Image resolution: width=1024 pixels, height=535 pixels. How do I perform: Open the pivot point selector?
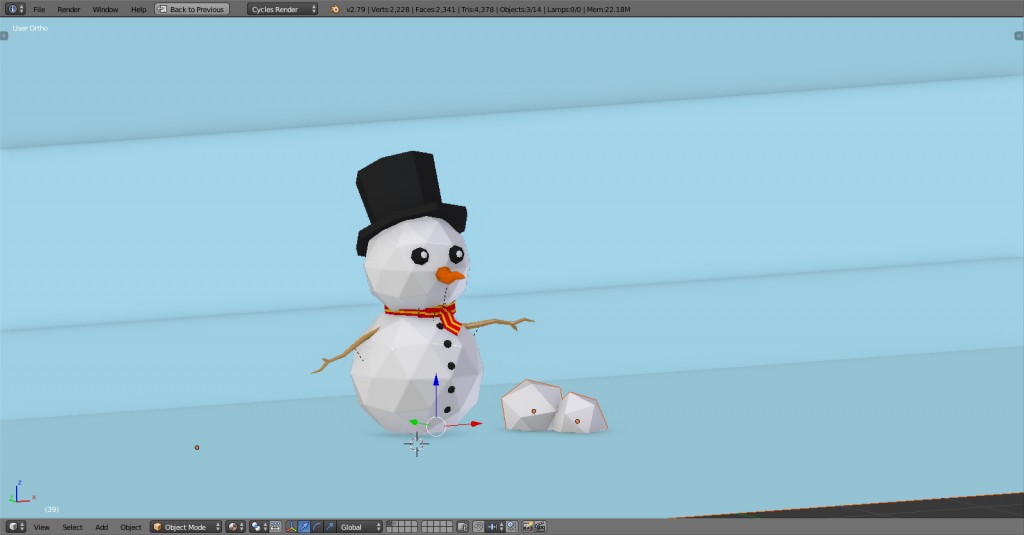pos(259,527)
